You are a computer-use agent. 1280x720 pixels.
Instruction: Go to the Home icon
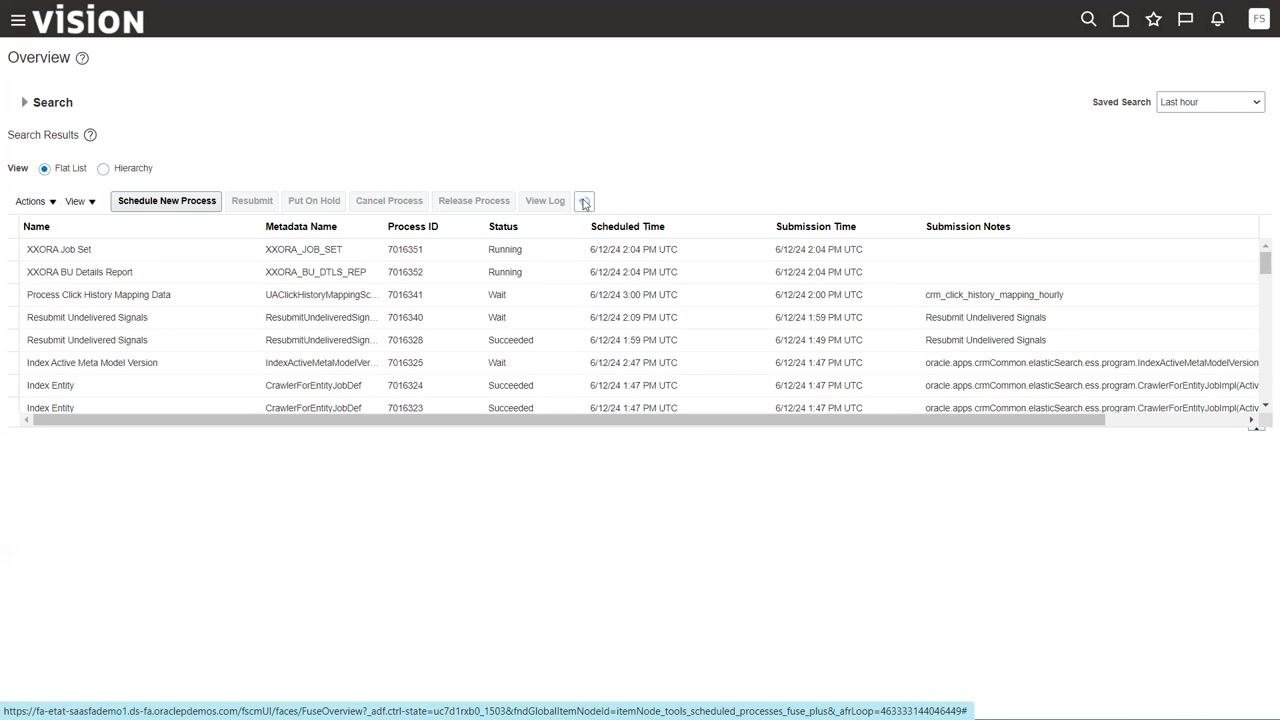[1121, 19]
